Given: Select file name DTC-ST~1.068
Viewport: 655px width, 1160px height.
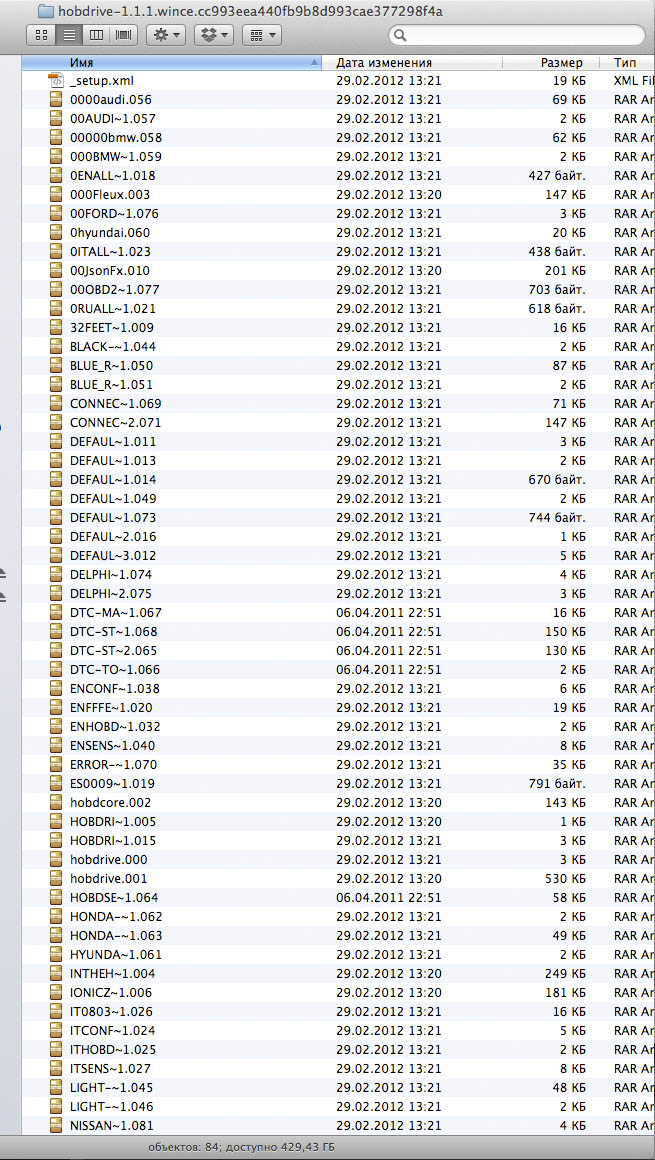Looking at the screenshot, I should click(113, 632).
